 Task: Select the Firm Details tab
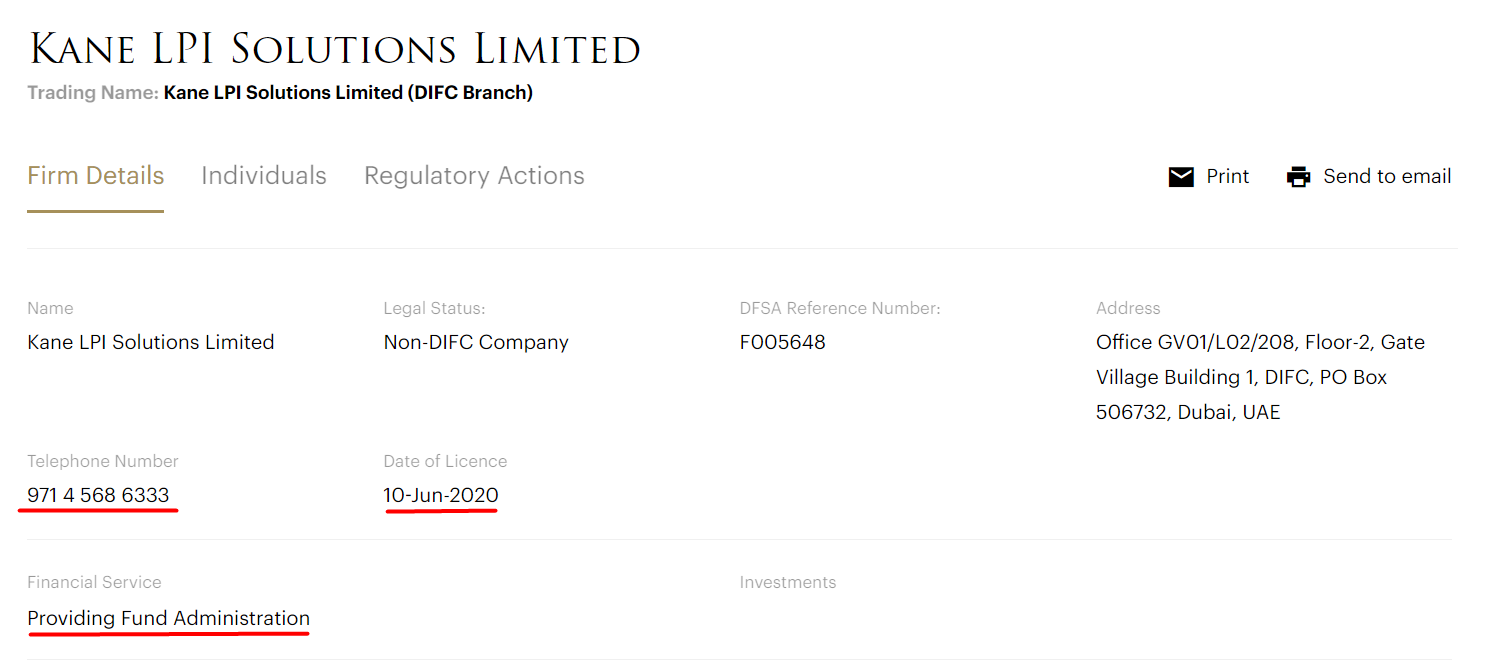(95, 176)
